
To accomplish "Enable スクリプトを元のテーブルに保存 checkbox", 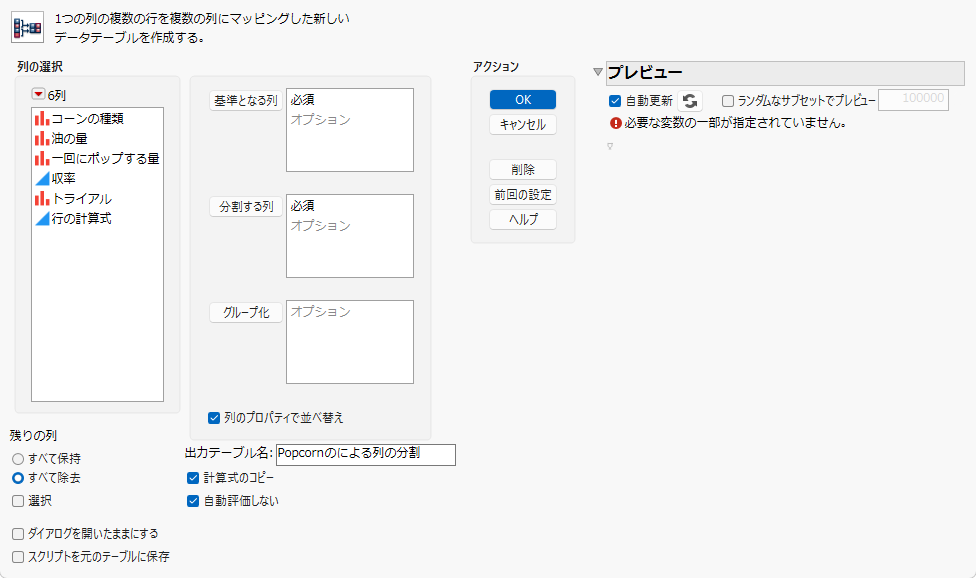I will [18, 557].
